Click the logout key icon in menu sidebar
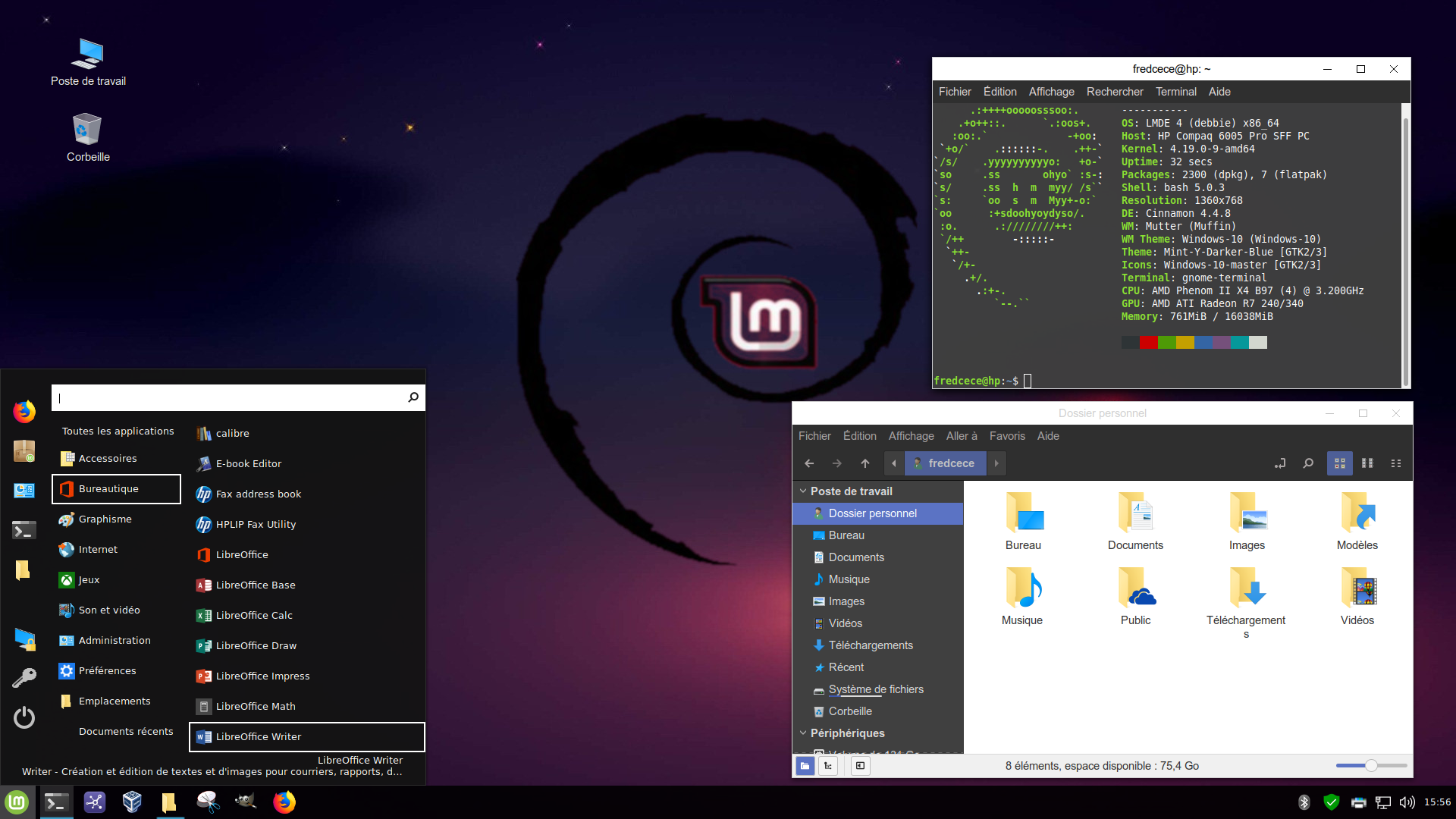 point(24,678)
